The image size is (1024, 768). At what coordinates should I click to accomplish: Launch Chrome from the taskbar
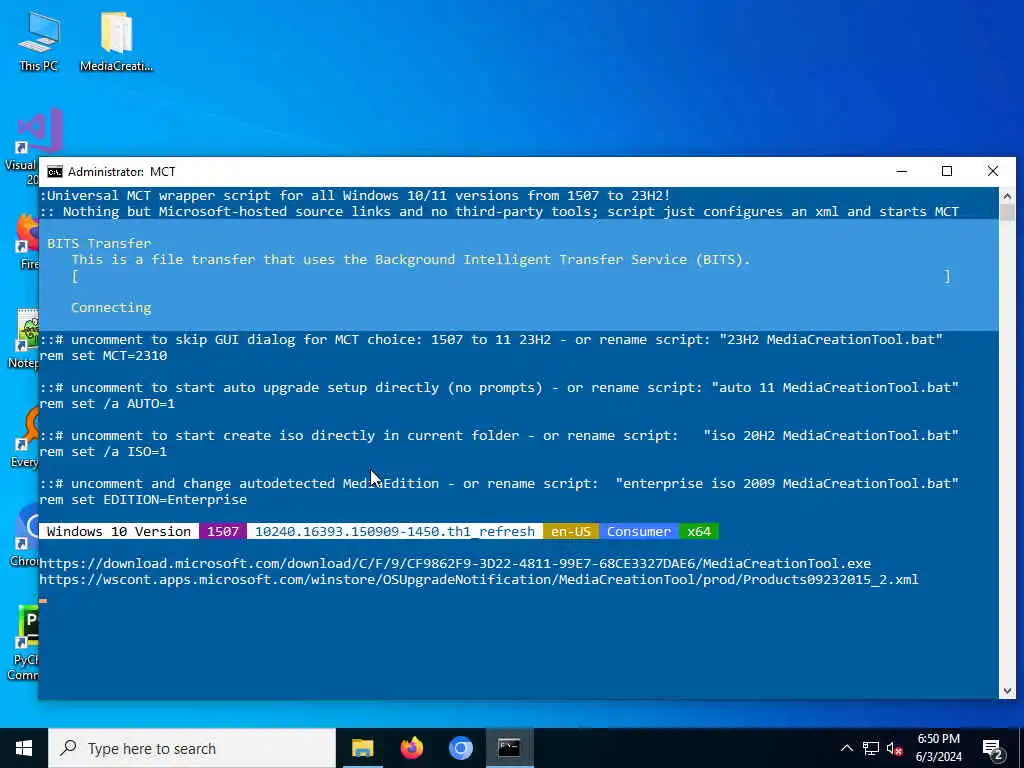pos(460,748)
